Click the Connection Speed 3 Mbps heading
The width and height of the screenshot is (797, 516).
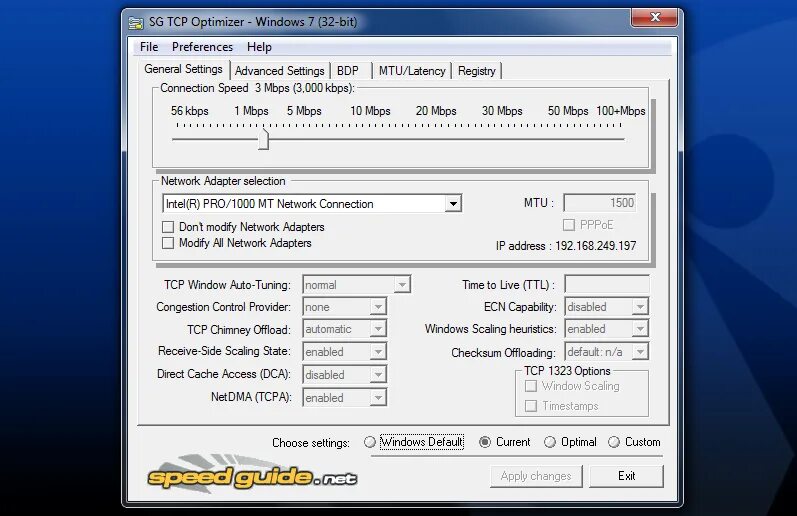click(257, 88)
